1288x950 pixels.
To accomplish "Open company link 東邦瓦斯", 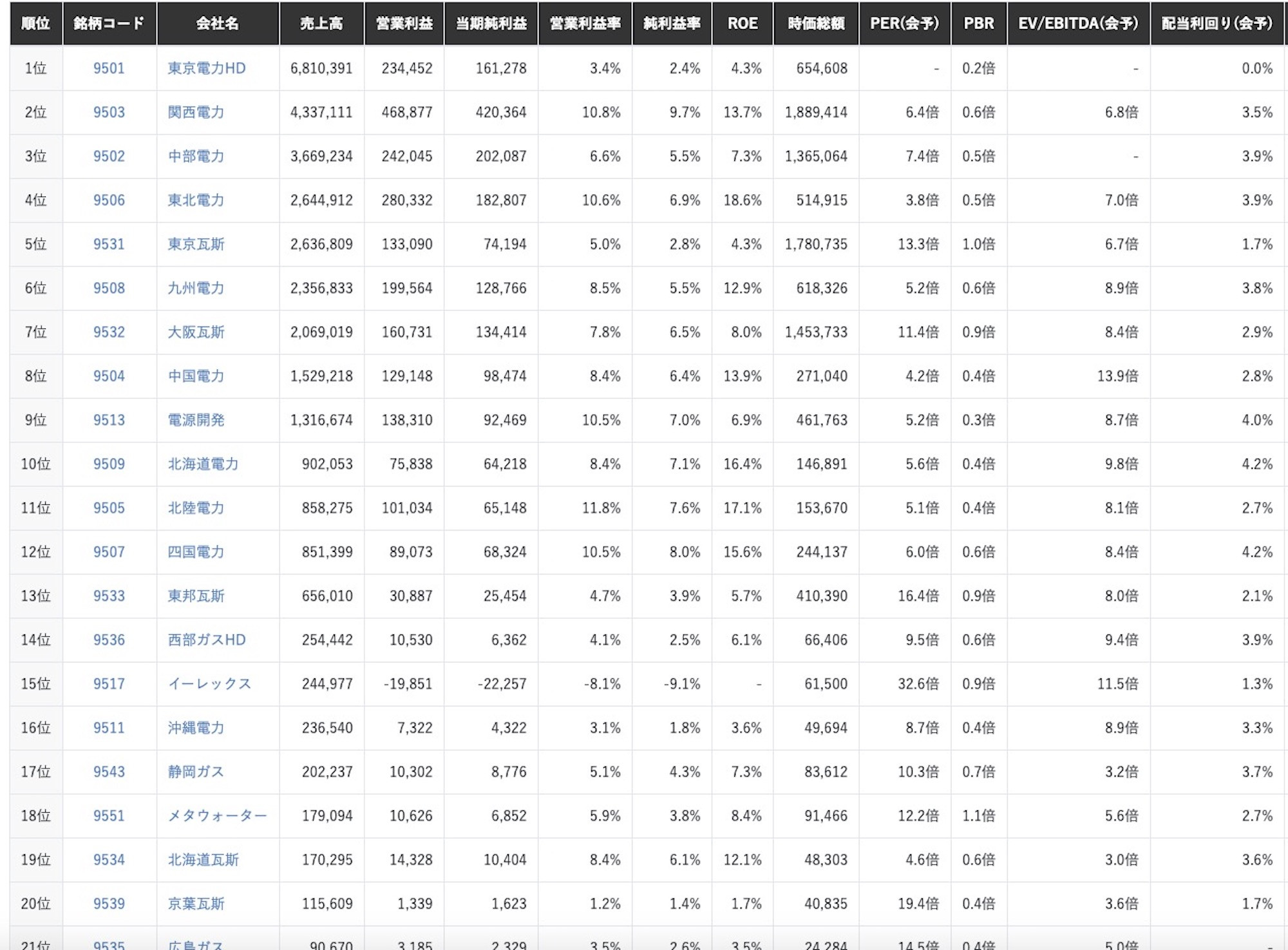I will pyautogui.click(x=196, y=596).
